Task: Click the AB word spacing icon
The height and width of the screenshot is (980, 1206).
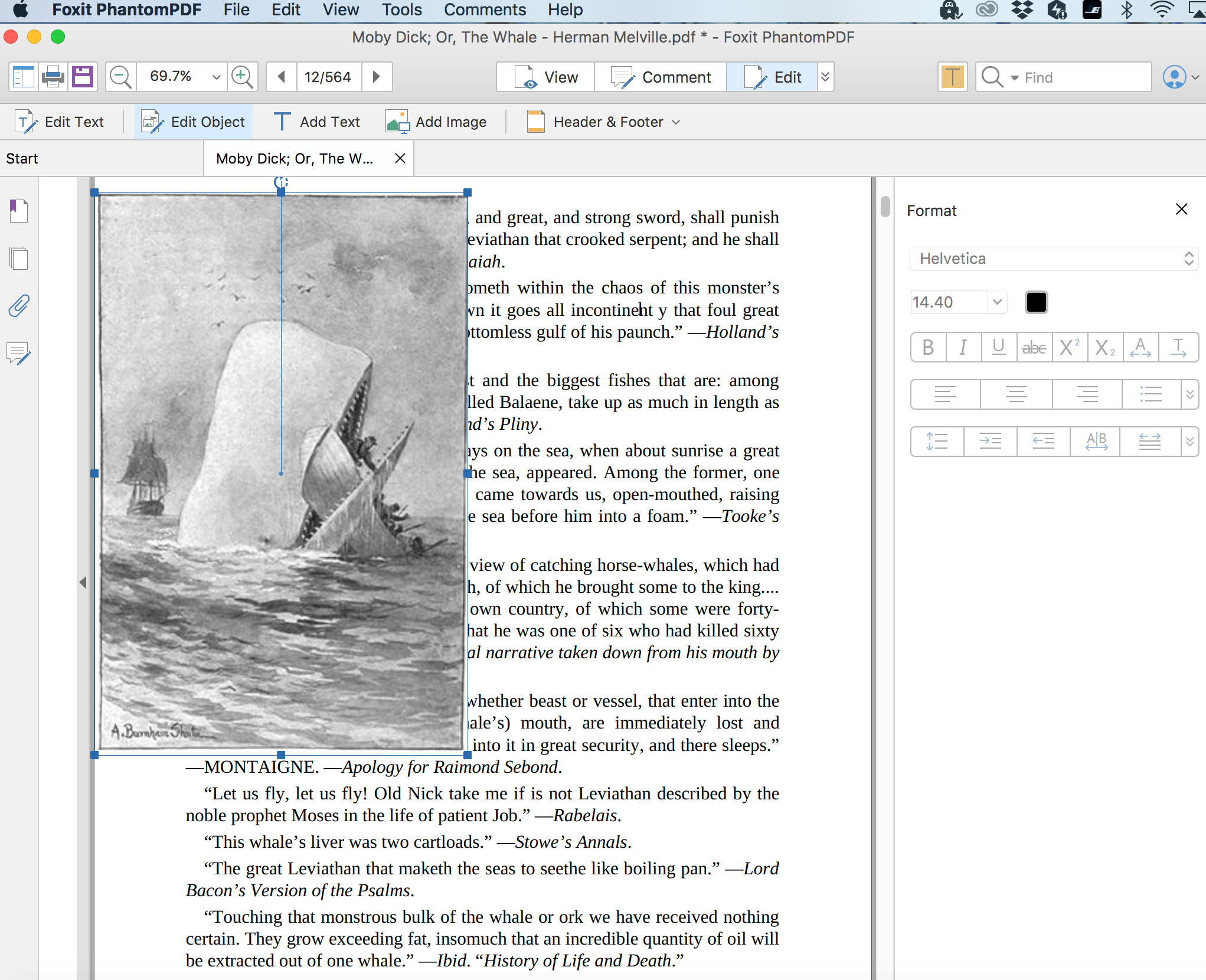Action: pyautogui.click(x=1097, y=442)
